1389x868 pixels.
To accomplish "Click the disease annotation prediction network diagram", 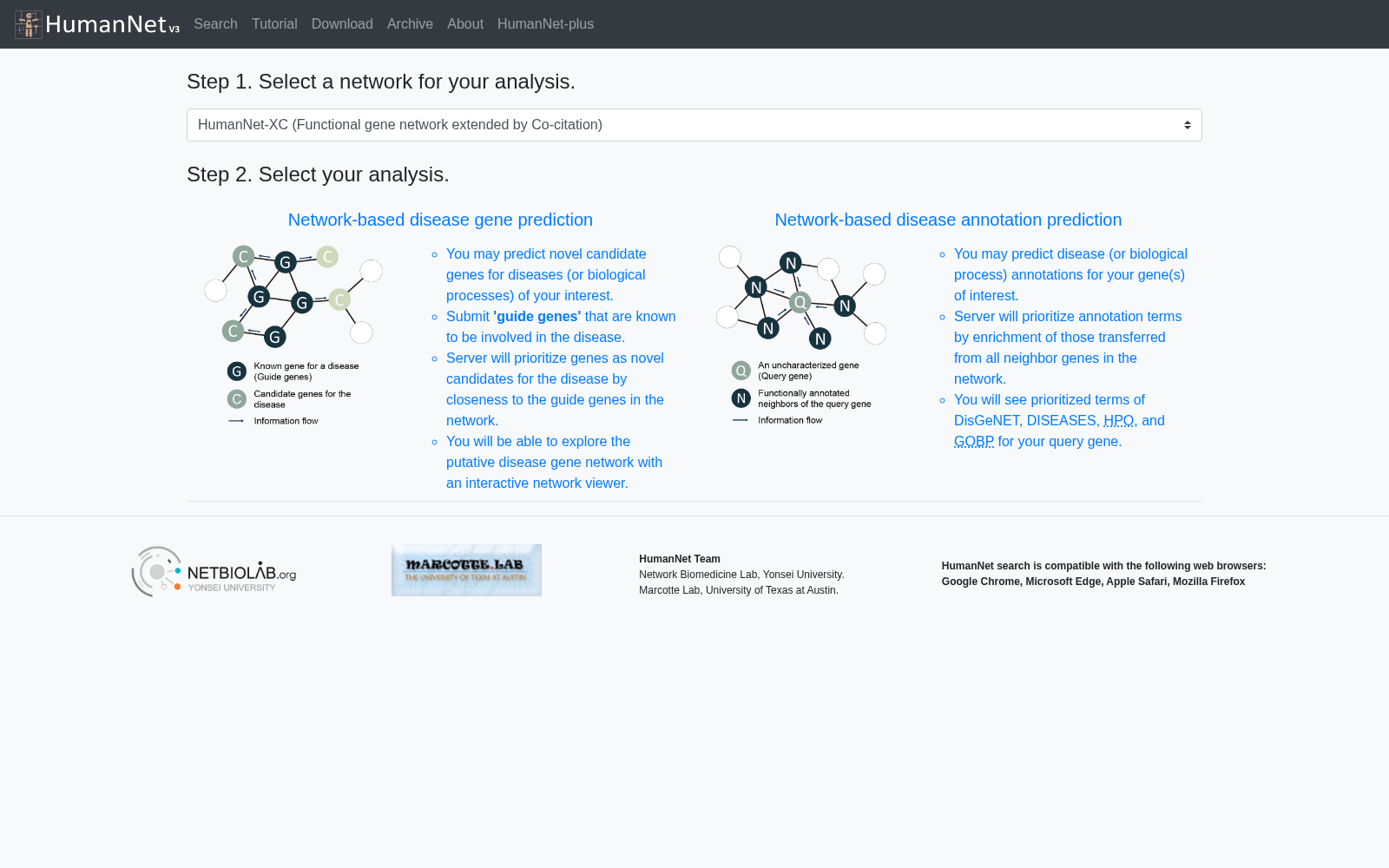I will 801,336.
